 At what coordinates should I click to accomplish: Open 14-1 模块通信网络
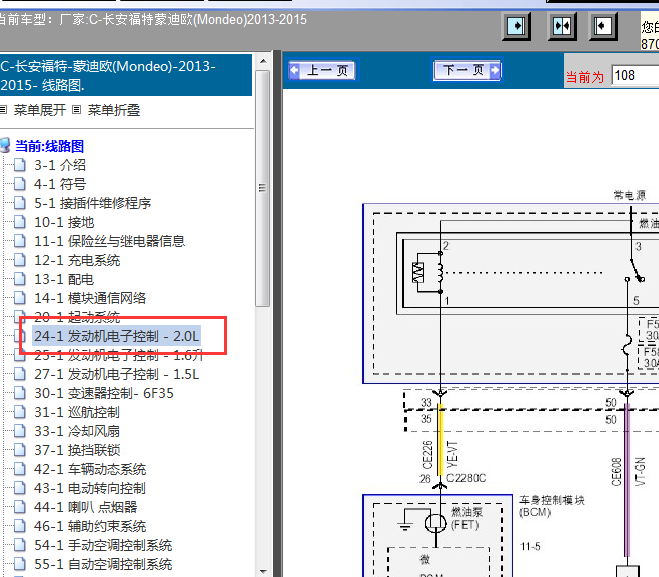pyautogui.click(x=90, y=298)
